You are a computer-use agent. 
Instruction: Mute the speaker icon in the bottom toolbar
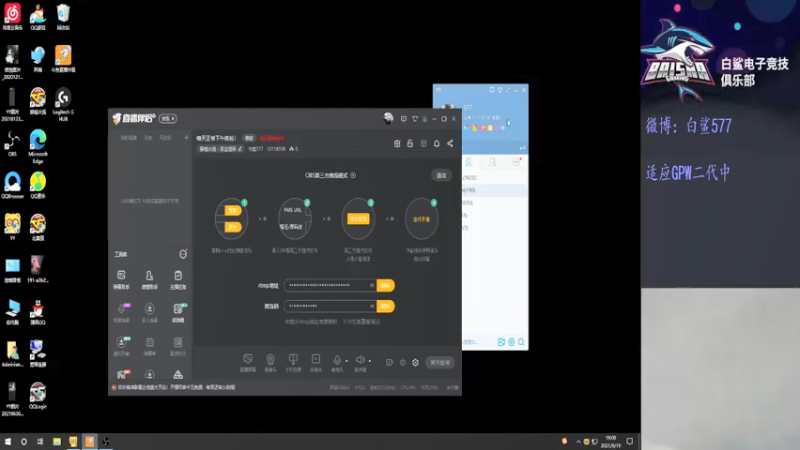(x=360, y=362)
